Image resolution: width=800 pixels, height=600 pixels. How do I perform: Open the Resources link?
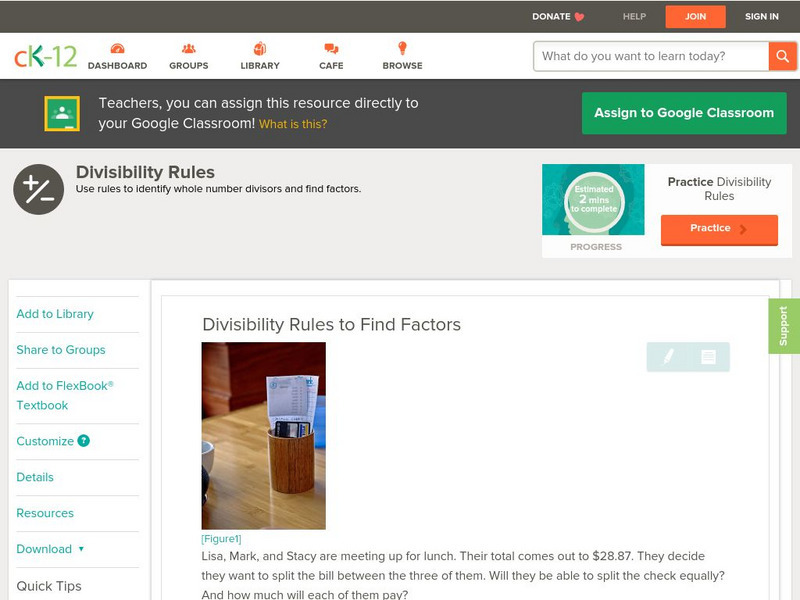(x=45, y=513)
